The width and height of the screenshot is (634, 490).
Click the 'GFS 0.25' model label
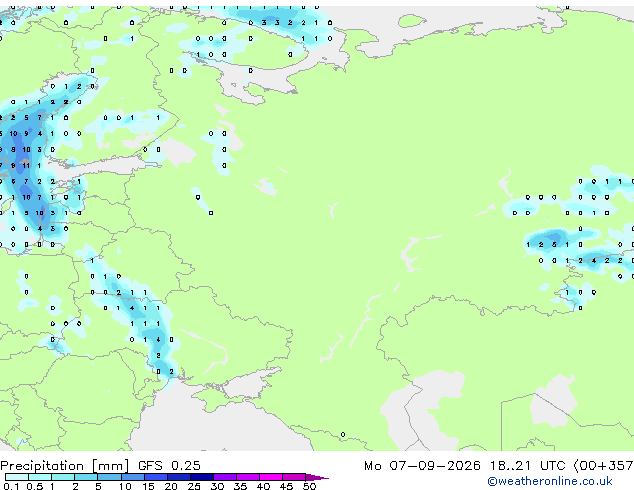pyautogui.click(x=169, y=466)
